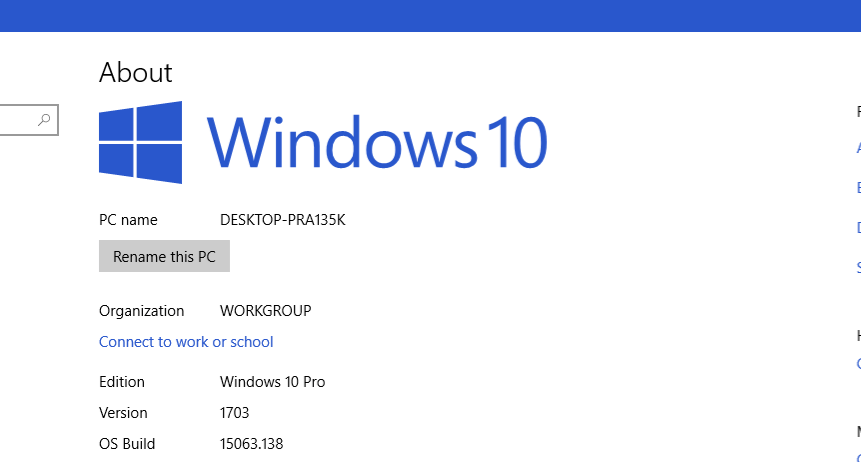Select the WORKGROUP organization value
This screenshot has width=861, height=462.
click(x=266, y=311)
